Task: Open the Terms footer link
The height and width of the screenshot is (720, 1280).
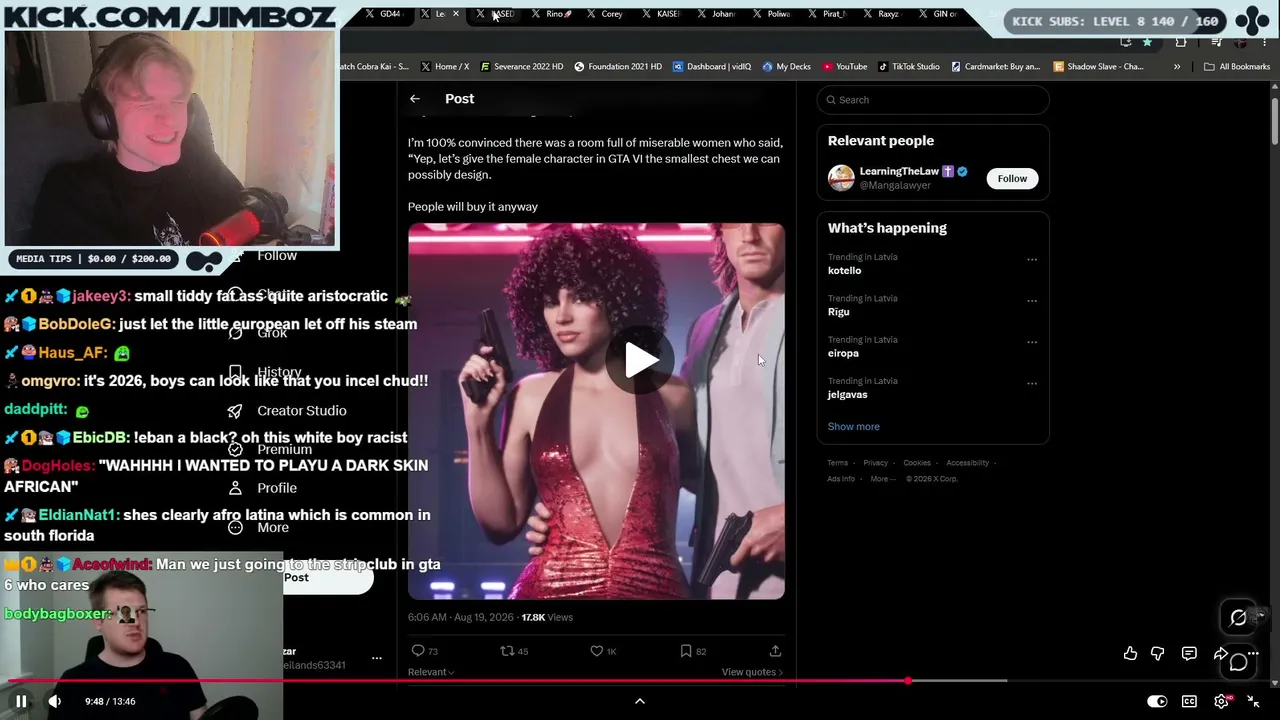Action: point(837,463)
